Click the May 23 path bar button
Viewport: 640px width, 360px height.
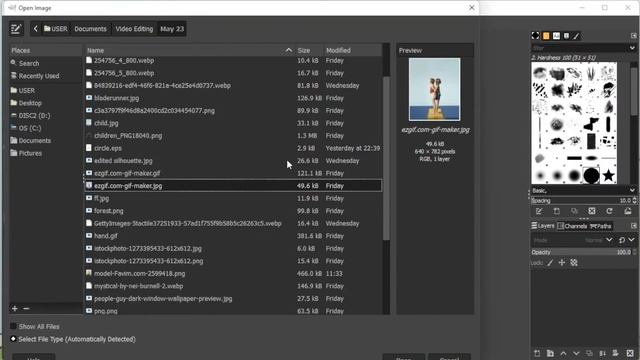click(172, 29)
